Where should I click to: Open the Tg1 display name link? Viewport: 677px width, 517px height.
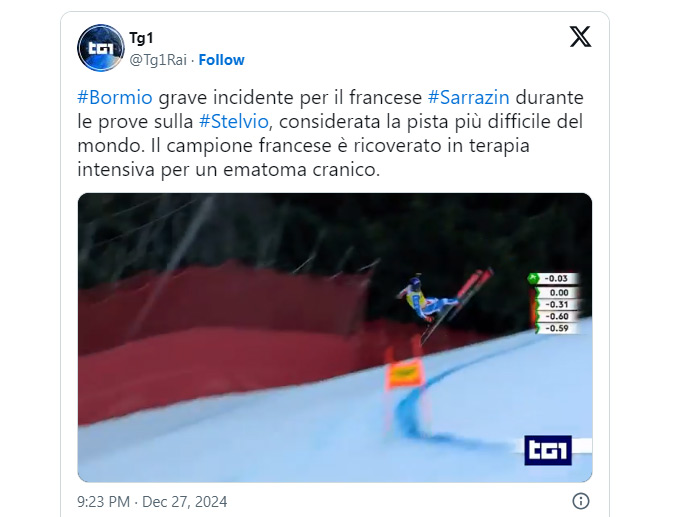pos(141,38)
